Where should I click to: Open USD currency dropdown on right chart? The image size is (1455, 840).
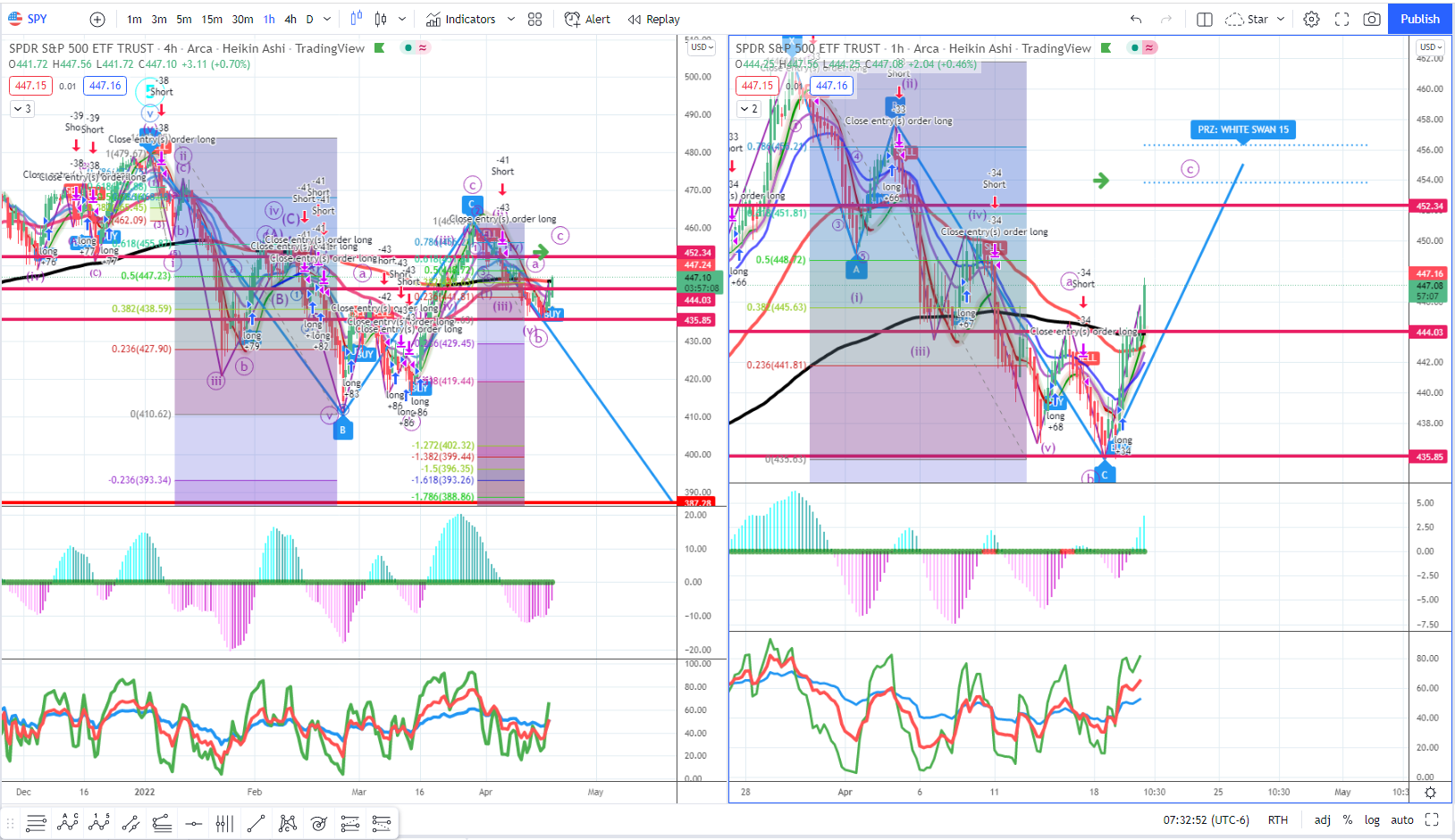click(x=1432, y=47)
